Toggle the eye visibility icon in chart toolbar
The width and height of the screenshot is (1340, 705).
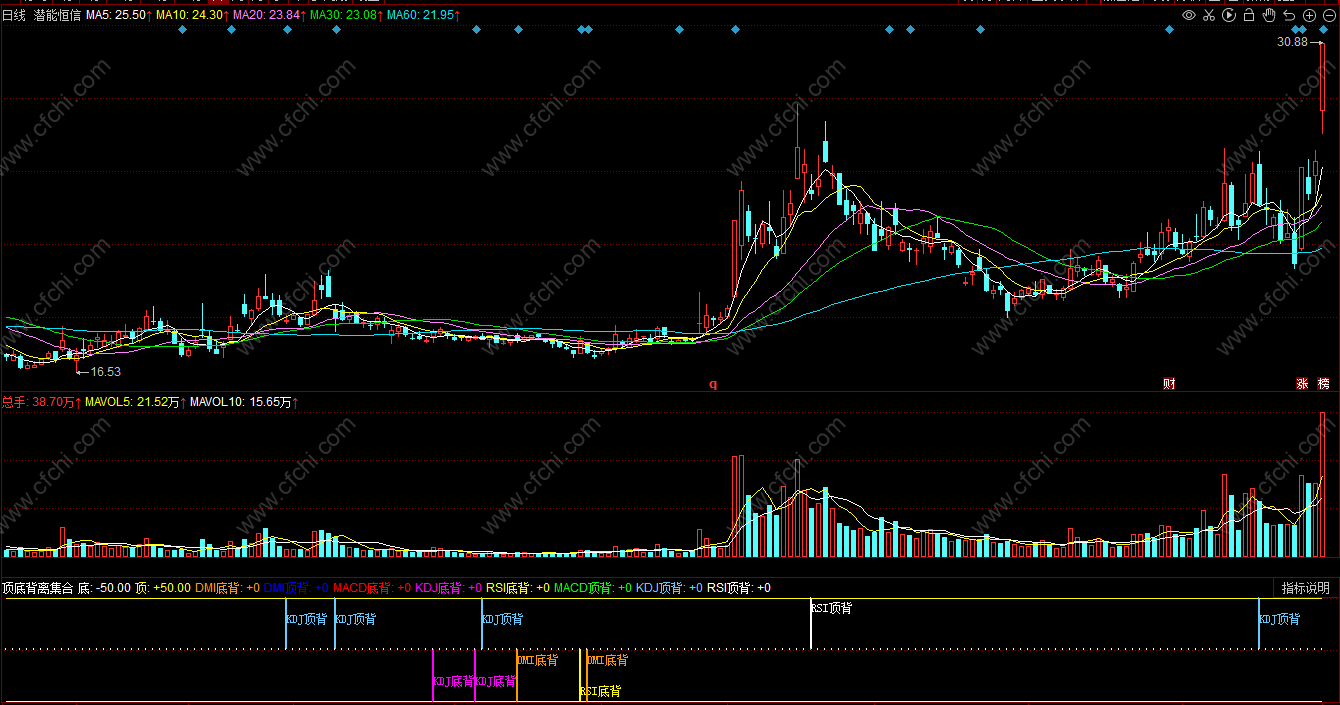click(x=1189, y=15)
